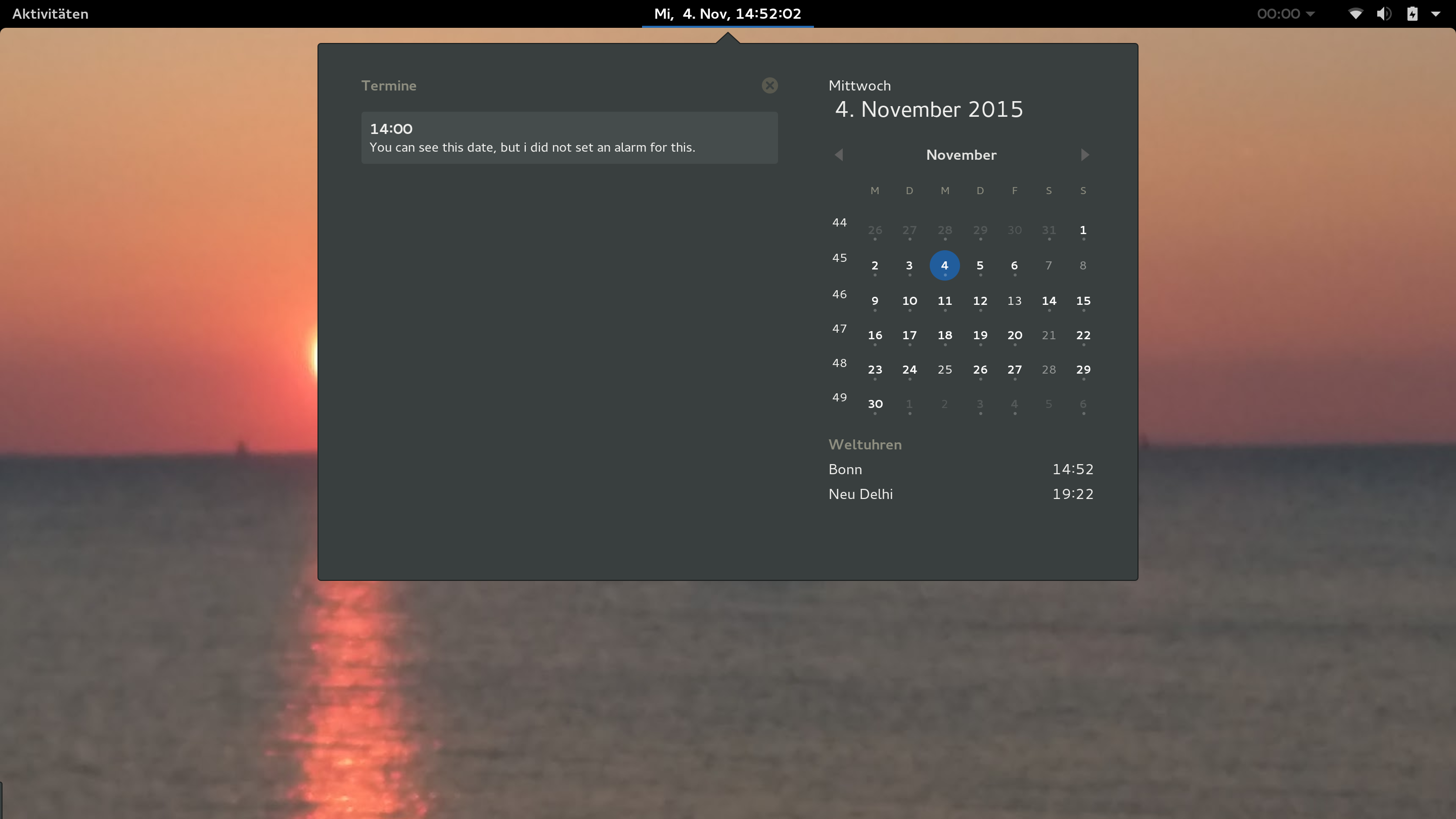This screenshot has height=819, width=1456.
Task: Select December 5 in week 49
Action: (1049, 404)
